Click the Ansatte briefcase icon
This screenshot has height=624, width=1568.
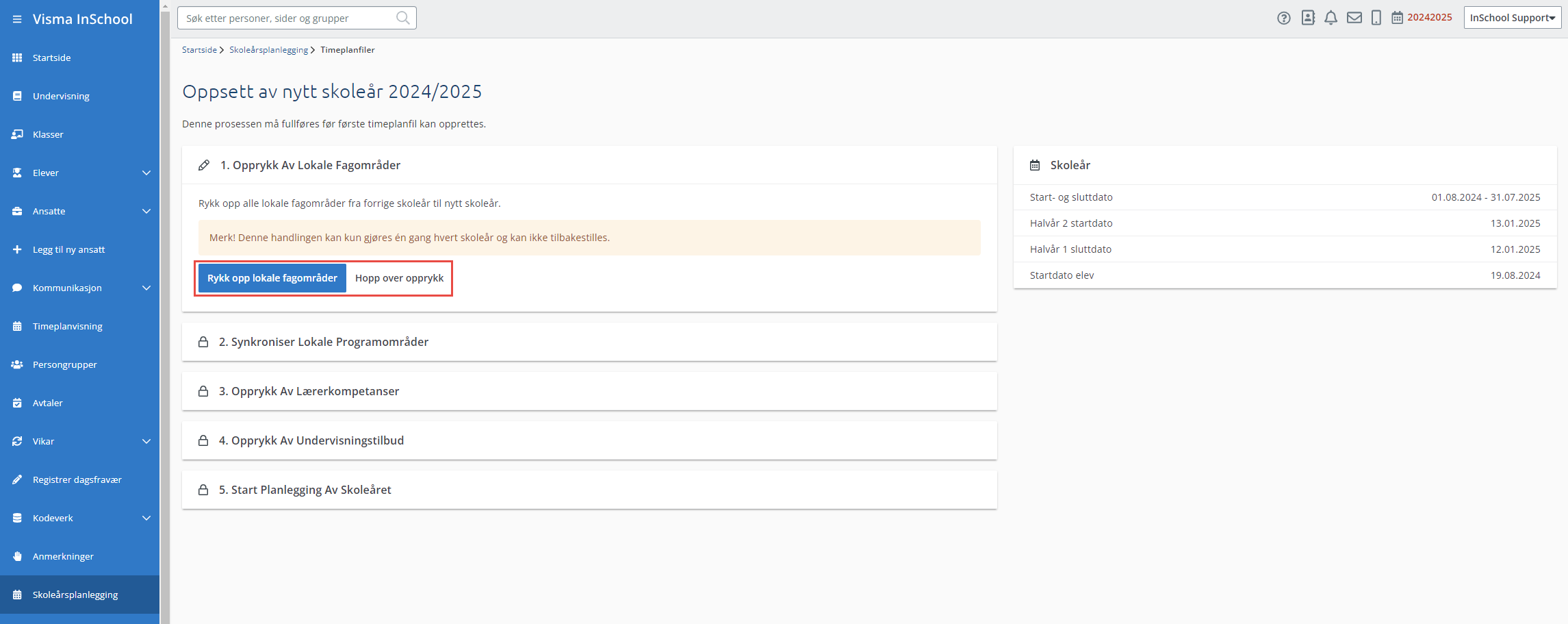coord(17,211)
